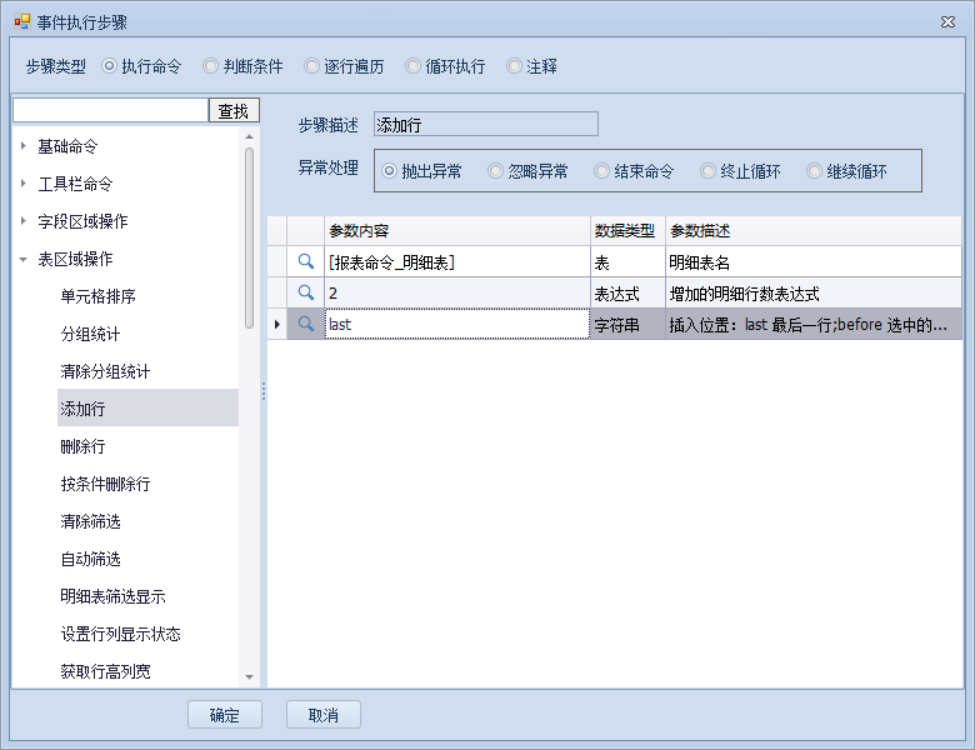Expand the 字段区域操作 category
975x750 pixels.
coord(23,222)
